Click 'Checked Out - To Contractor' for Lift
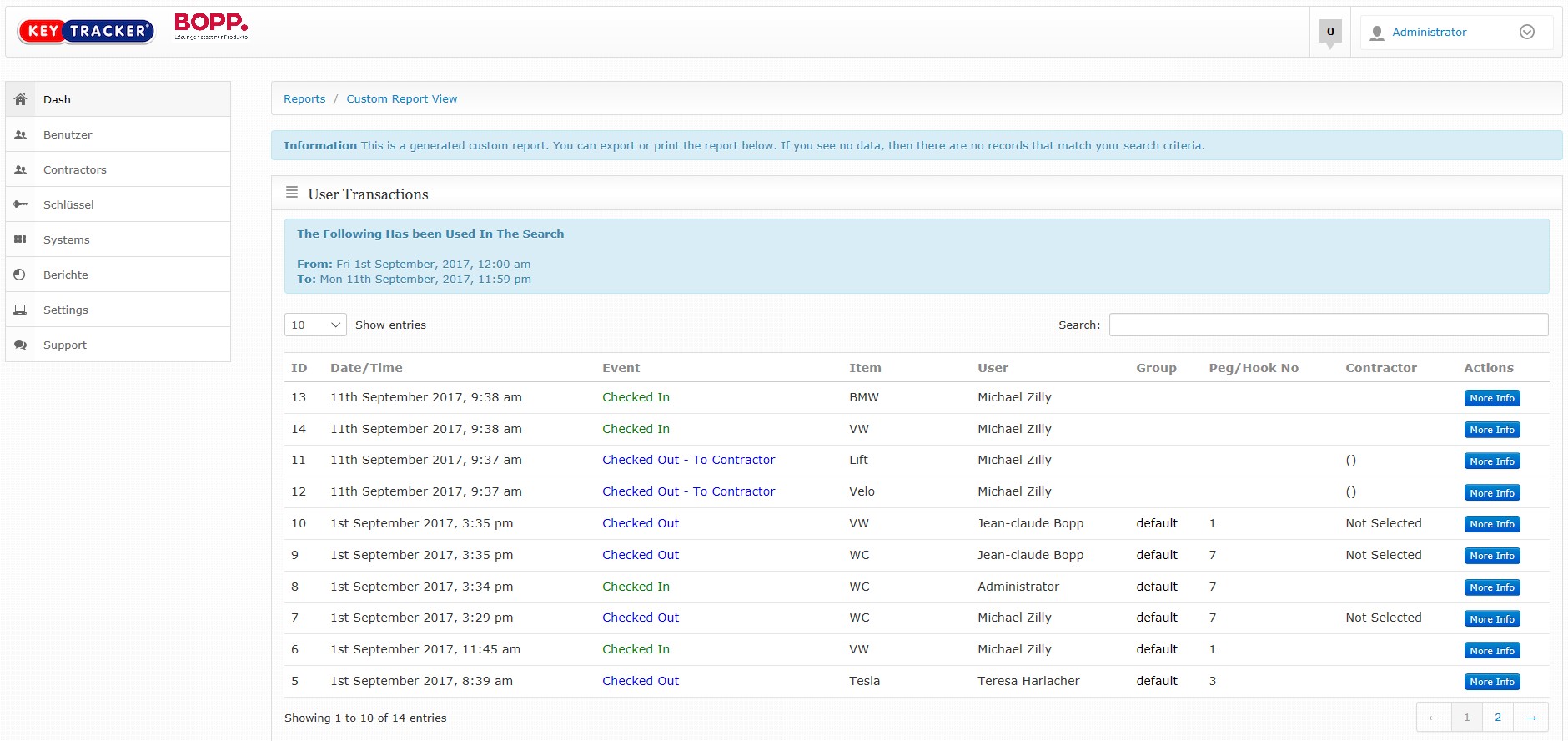 pos(689,460)
